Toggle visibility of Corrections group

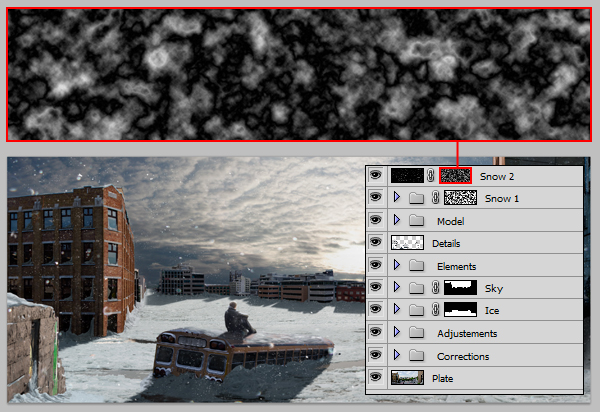coord(376,355)
